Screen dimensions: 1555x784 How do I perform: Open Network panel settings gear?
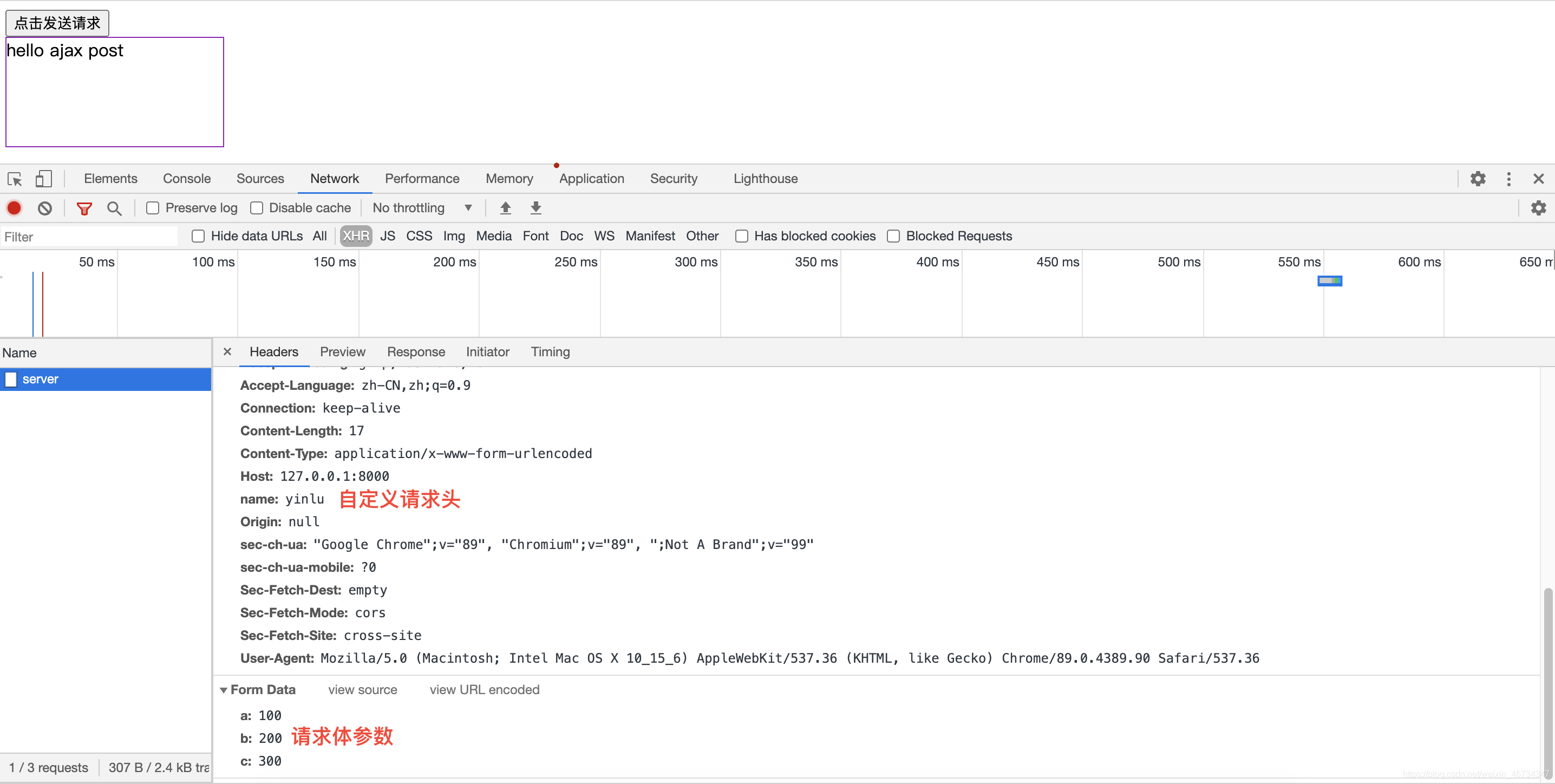pyautogui.click(x=1538, y=208)
